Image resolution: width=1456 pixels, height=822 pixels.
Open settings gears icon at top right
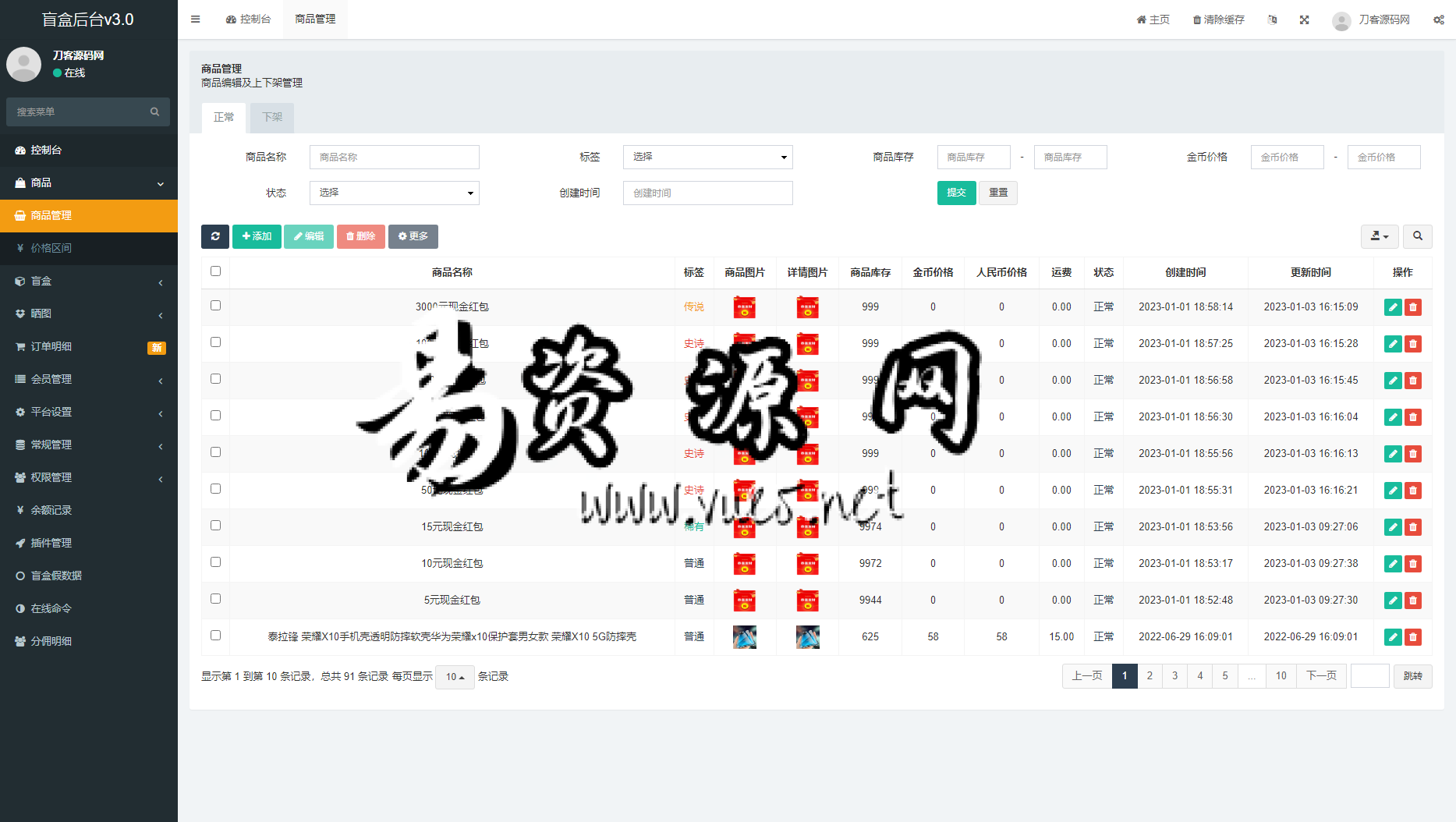pyautogui.click(x=1438, y=19)
